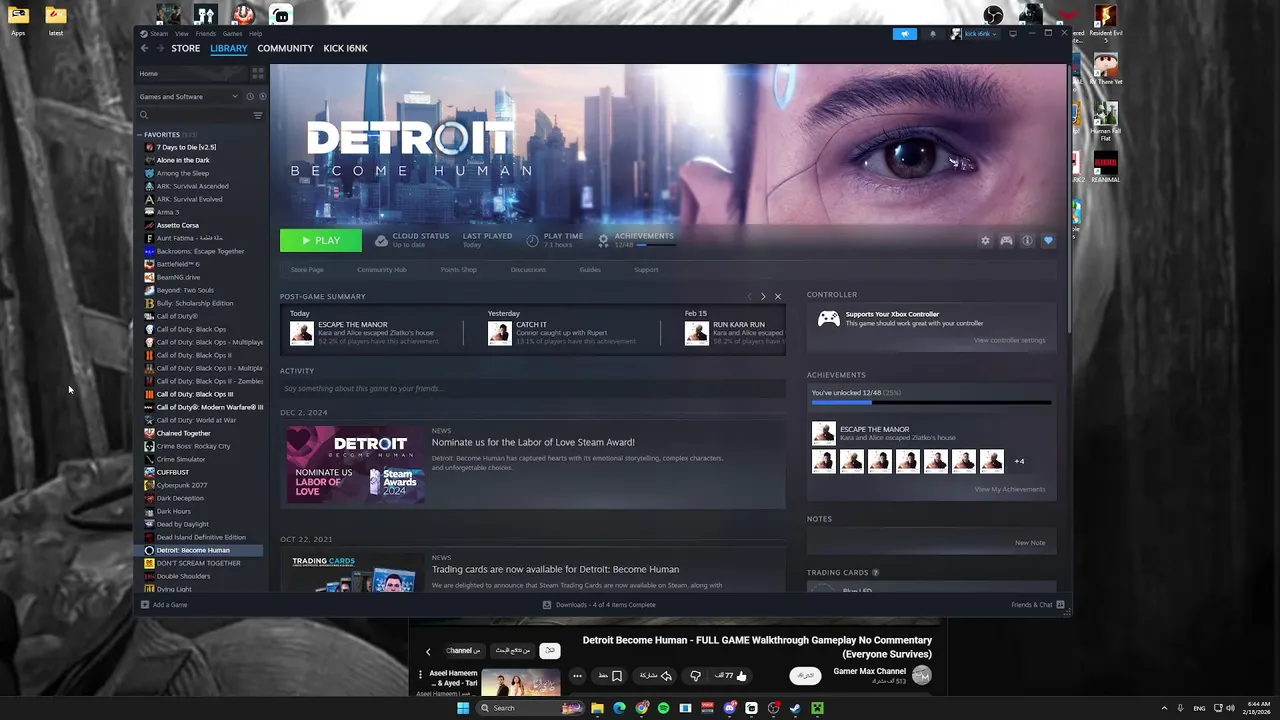Open YouTube more actions three-dot button

click(577, 676)
